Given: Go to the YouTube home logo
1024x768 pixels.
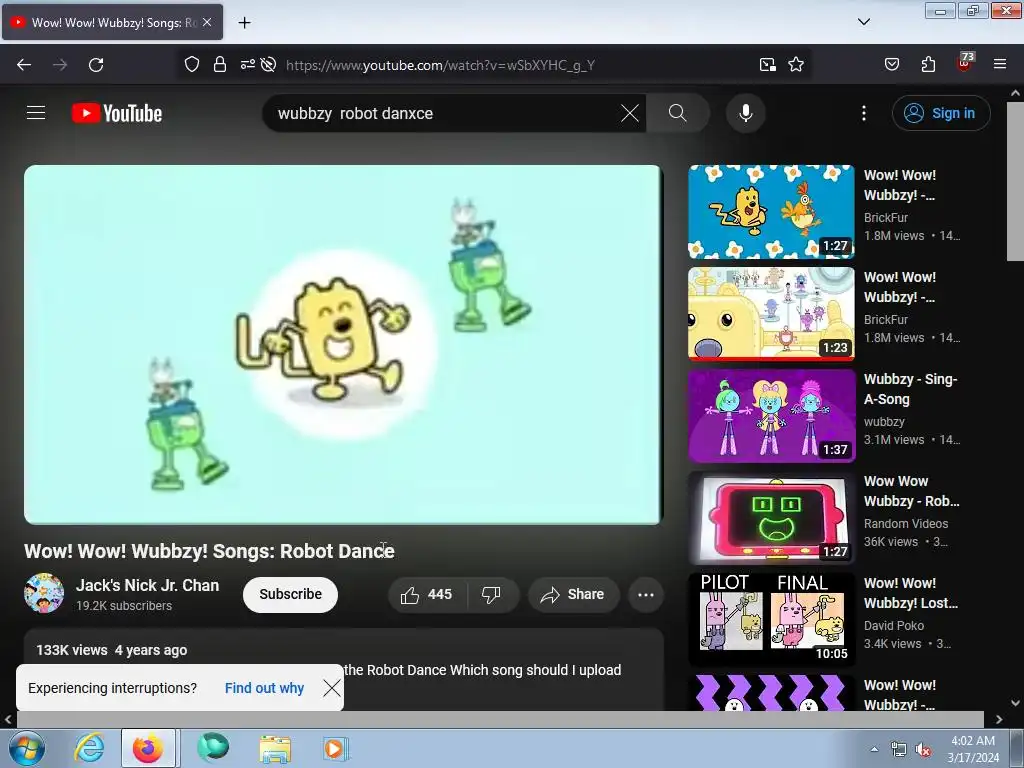Looking at the screenshot, I should [117, 113].
